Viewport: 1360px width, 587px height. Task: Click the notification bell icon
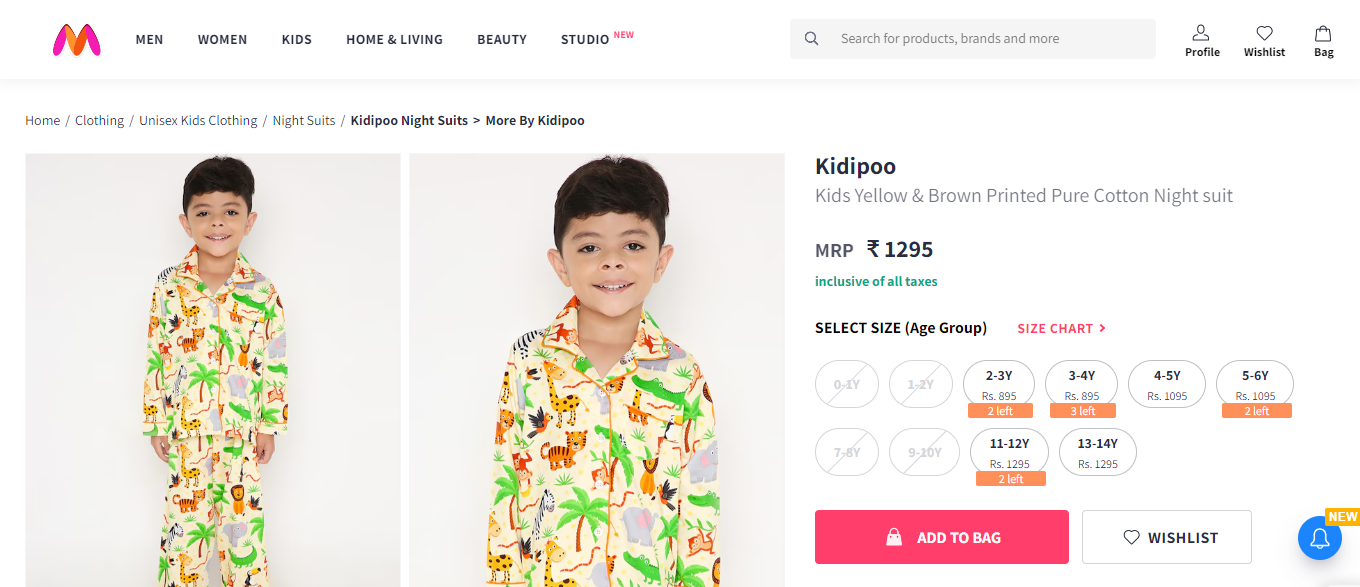[1319, 538]
